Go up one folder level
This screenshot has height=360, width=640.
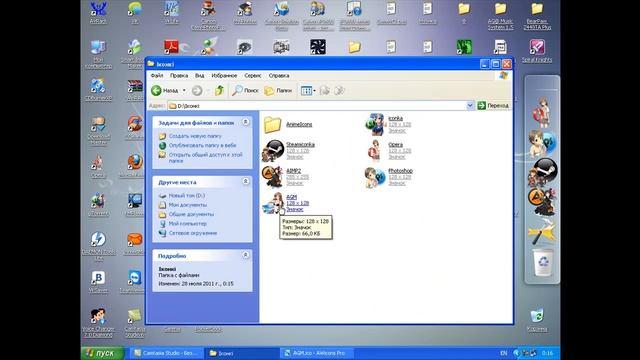(220, 90)
